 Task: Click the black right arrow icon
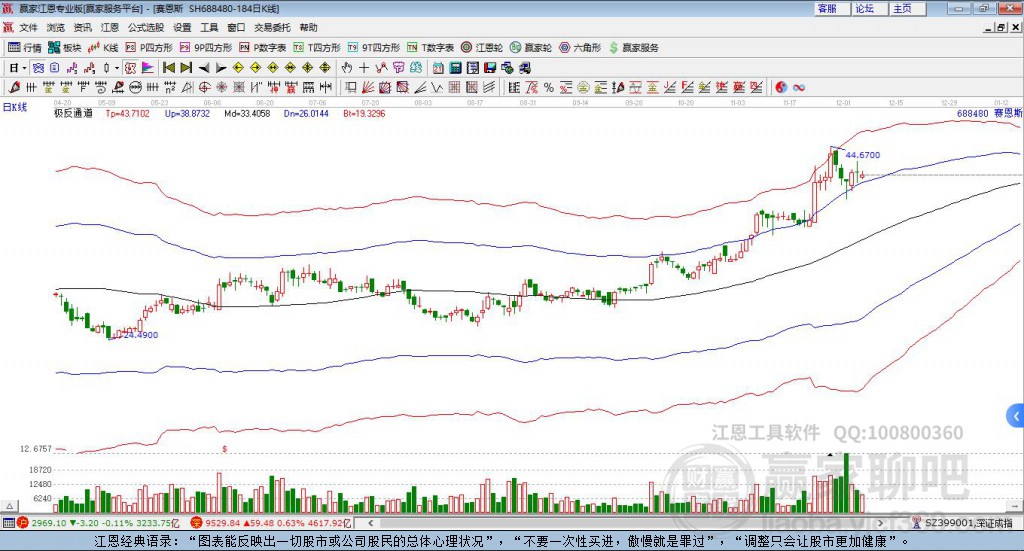pyautogui.click(x=221, y=68)
